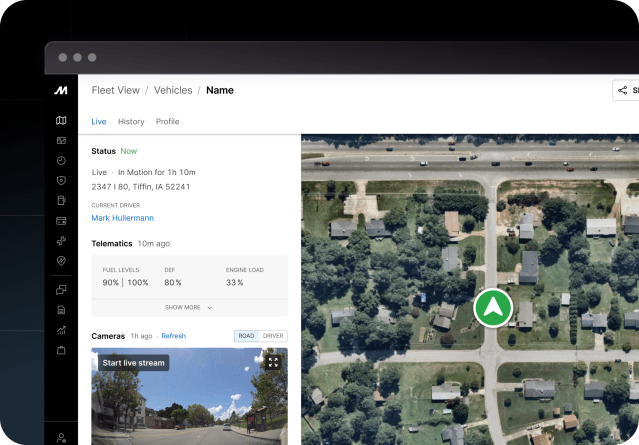This screenshot has height=445, width=639.
Task: Switch to the Profile tab
Action: click(x=167, y=122)
